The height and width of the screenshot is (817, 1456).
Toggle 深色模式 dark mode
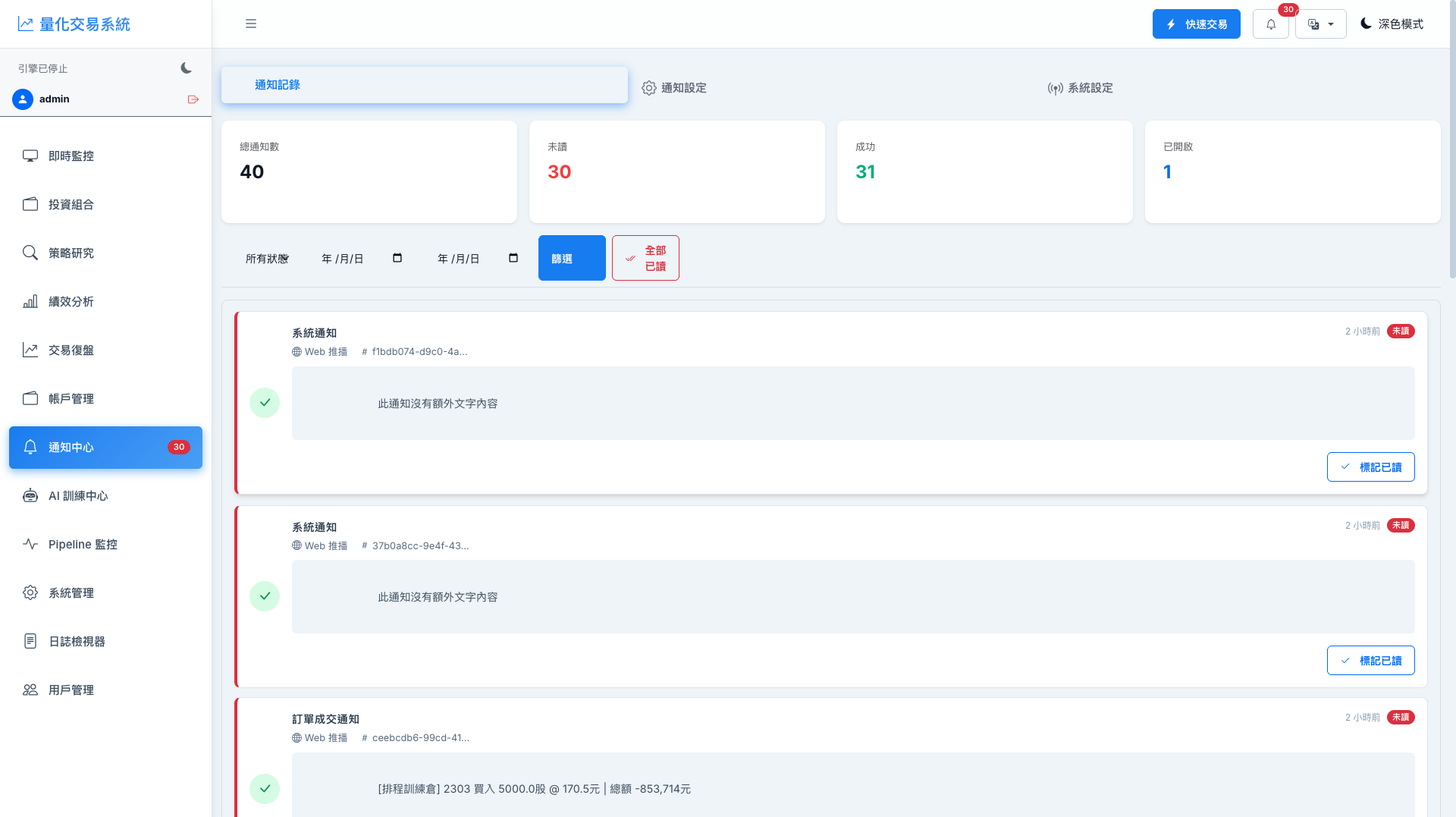click(x=1392, y=24)
